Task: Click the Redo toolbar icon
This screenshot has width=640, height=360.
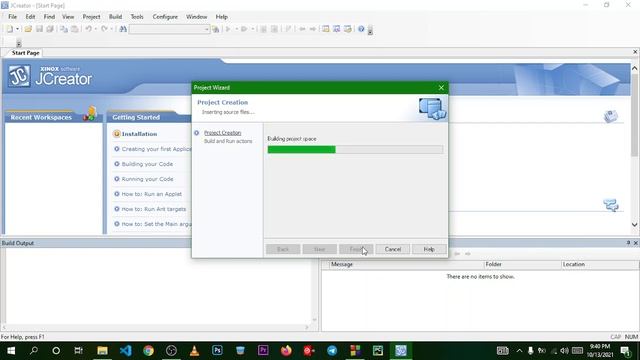Action: (104, 29)
